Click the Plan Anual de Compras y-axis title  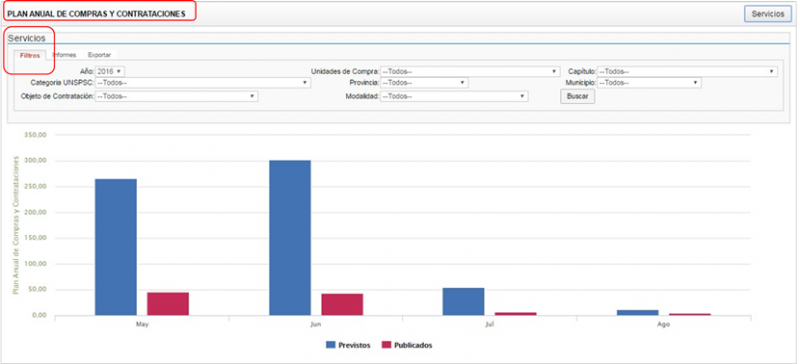tap(15, 225)
